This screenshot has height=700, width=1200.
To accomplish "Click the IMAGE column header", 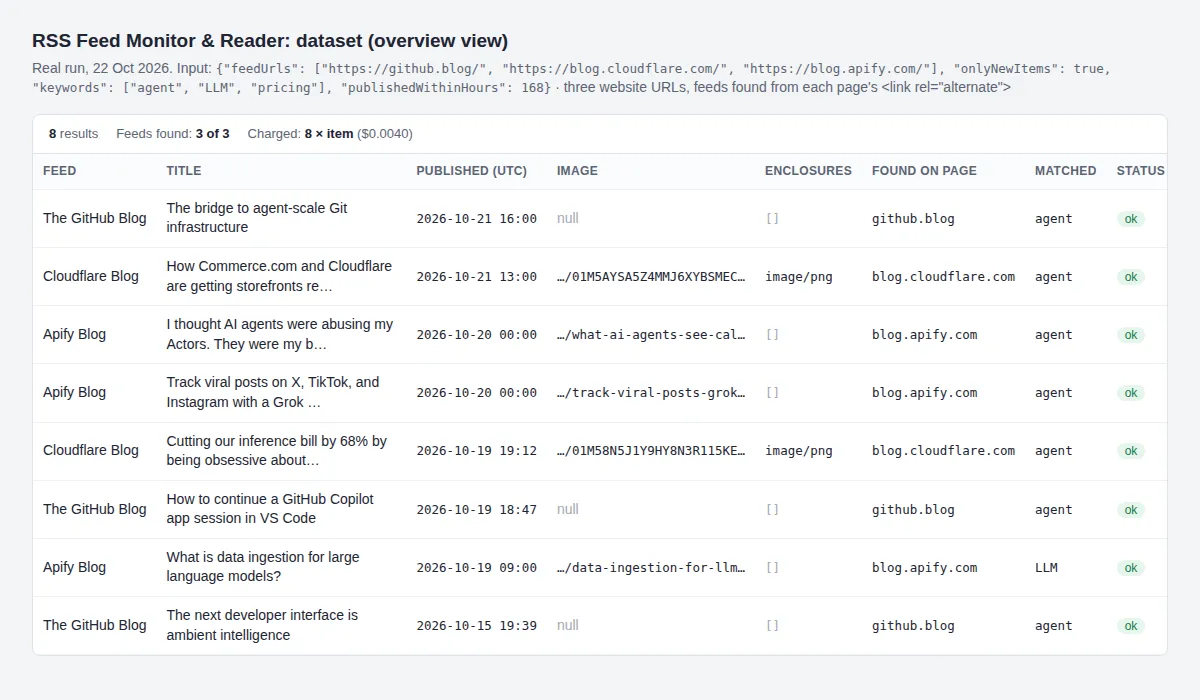I will [577, 171].
